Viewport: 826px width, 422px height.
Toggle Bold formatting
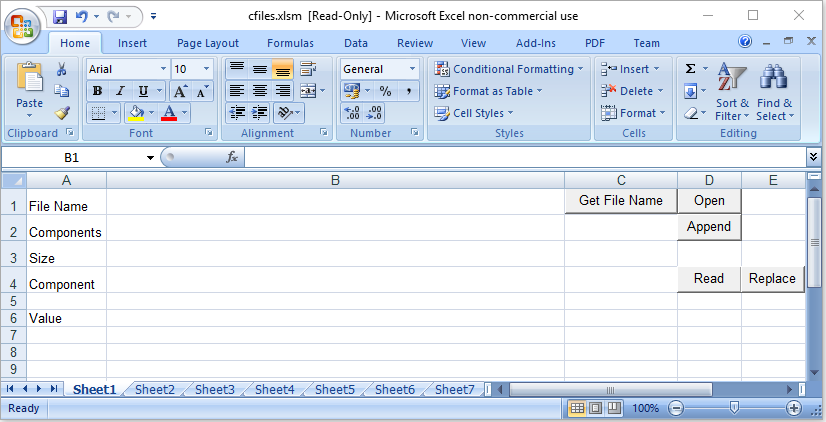point(98,91)
